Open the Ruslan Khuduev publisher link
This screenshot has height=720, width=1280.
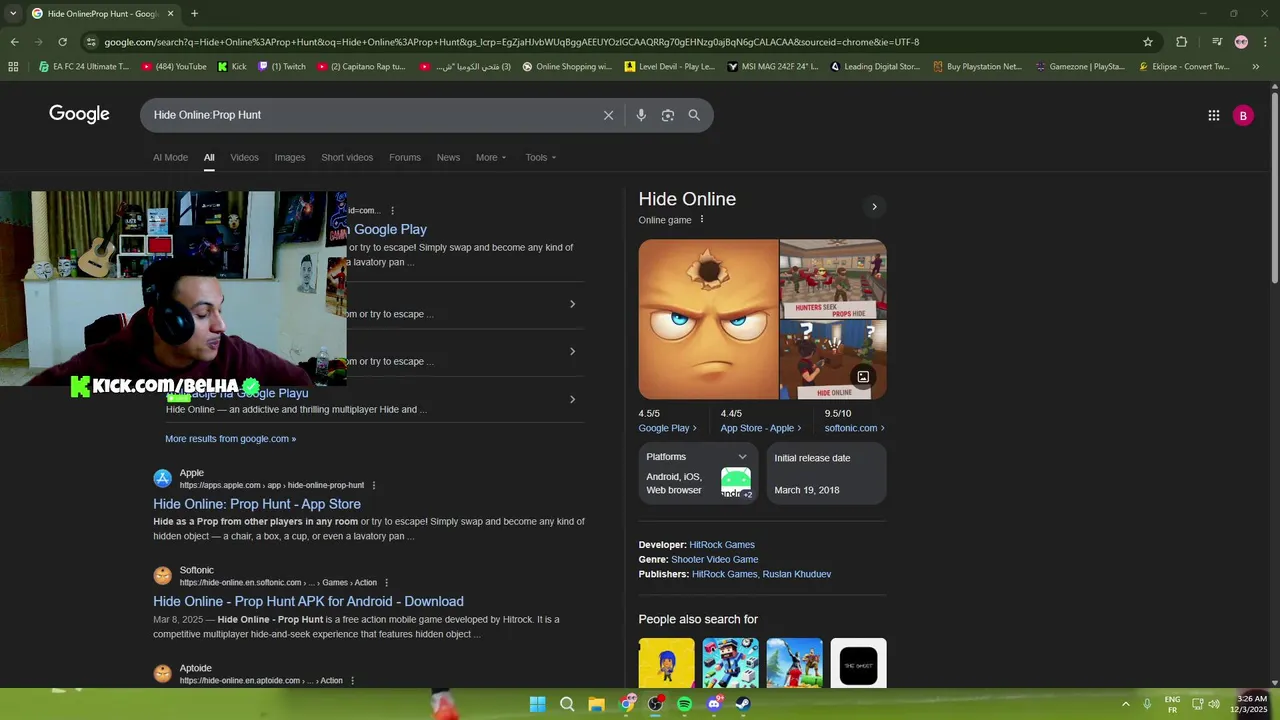[797, 574]
